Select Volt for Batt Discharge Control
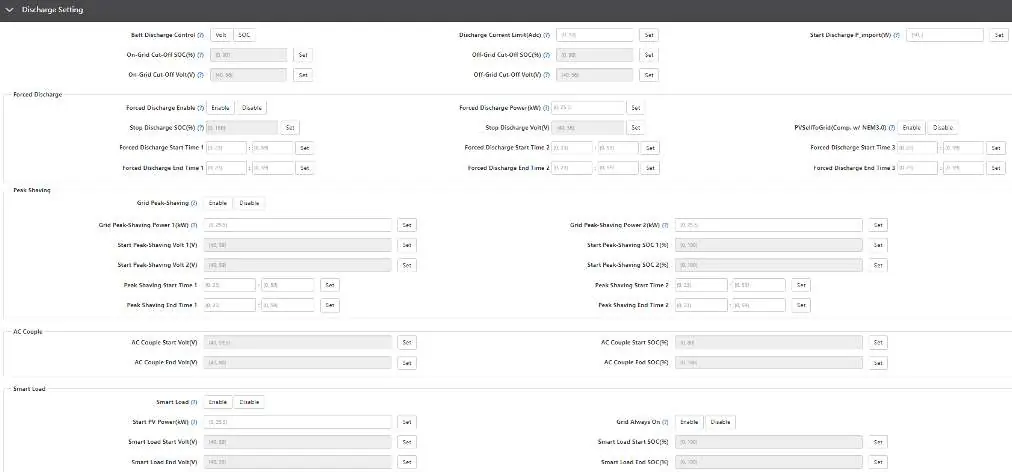This screenshot has height=472, width=1012. [221, 36]
